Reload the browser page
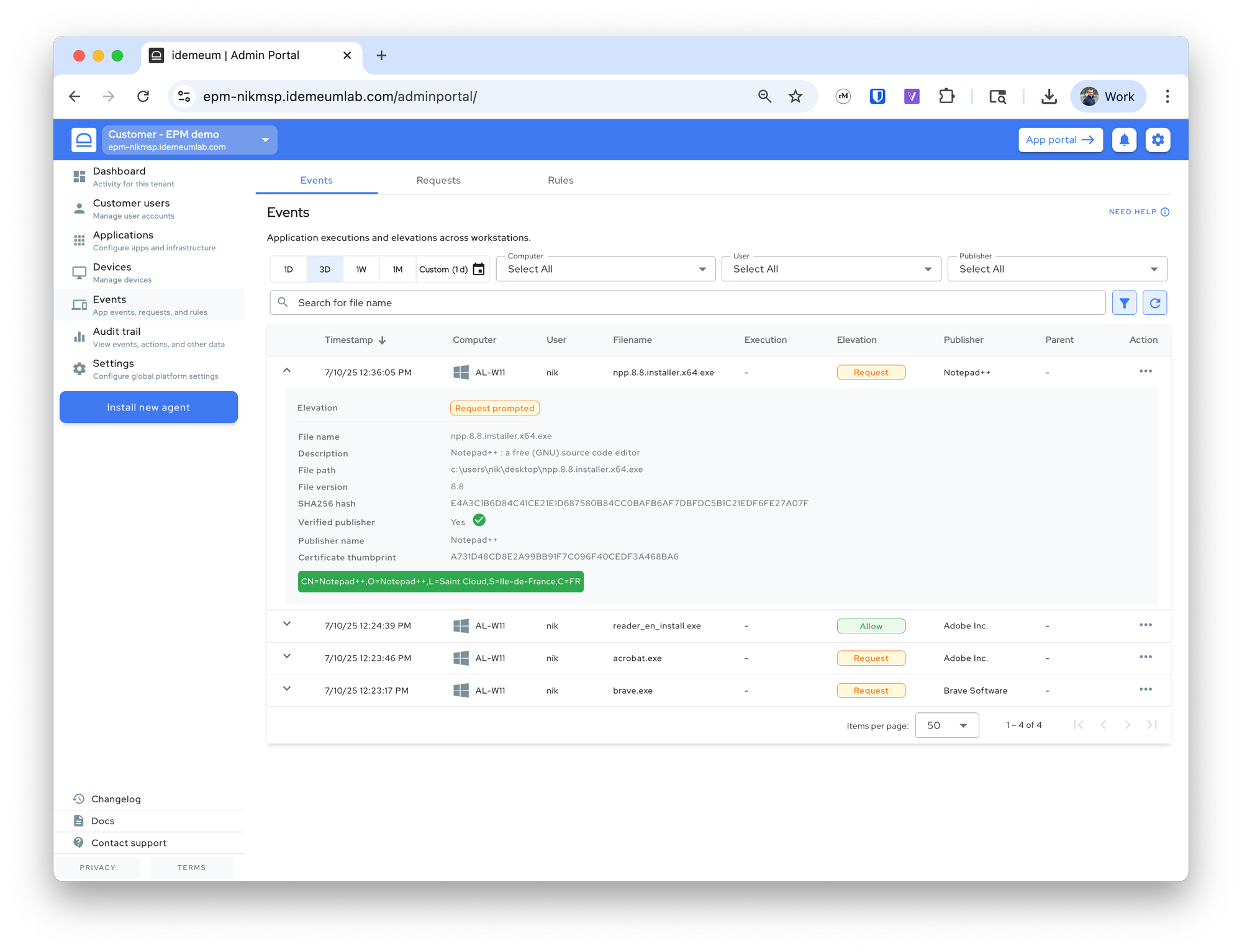The height and width of the screenshot is (952, 1242). [143, 96]
